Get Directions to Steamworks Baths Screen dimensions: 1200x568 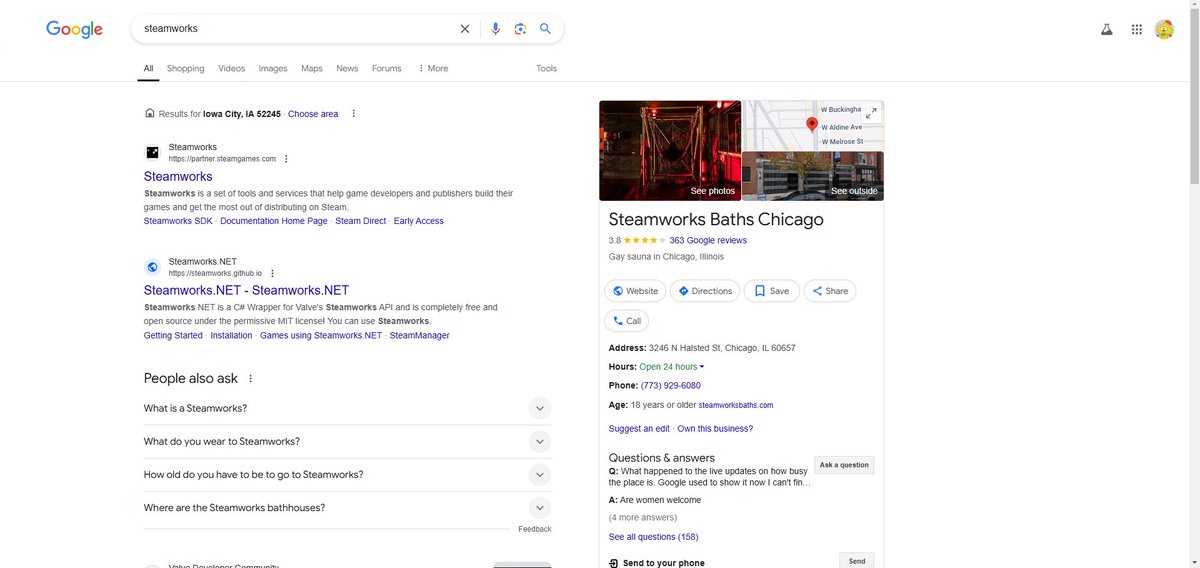[704, 291]
